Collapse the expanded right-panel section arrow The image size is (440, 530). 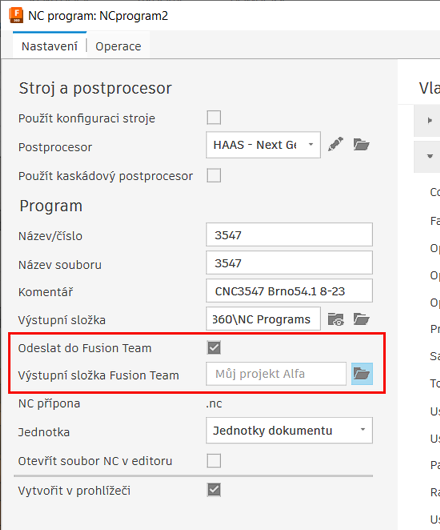[430, 156]
